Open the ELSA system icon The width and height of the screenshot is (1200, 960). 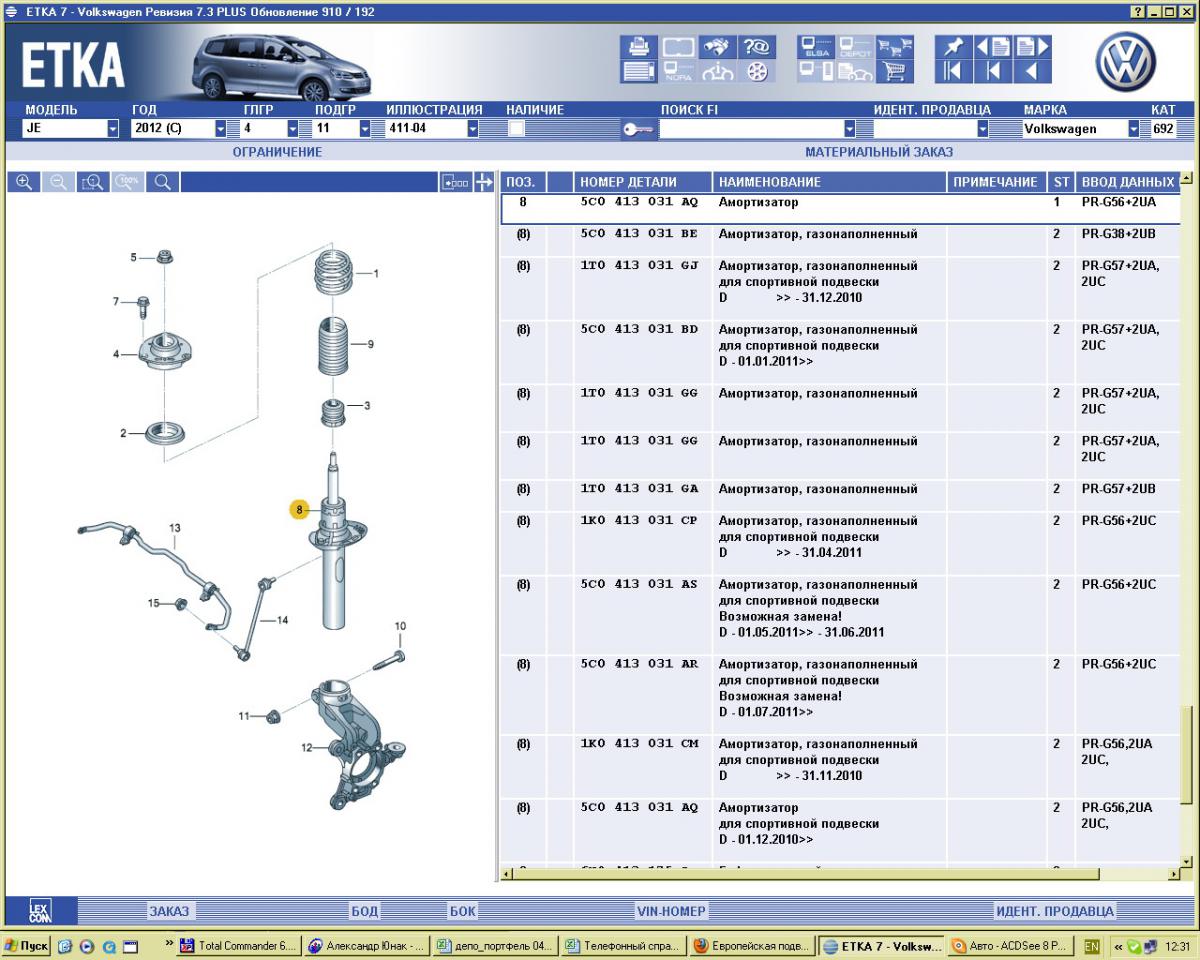tap(815, 47)
